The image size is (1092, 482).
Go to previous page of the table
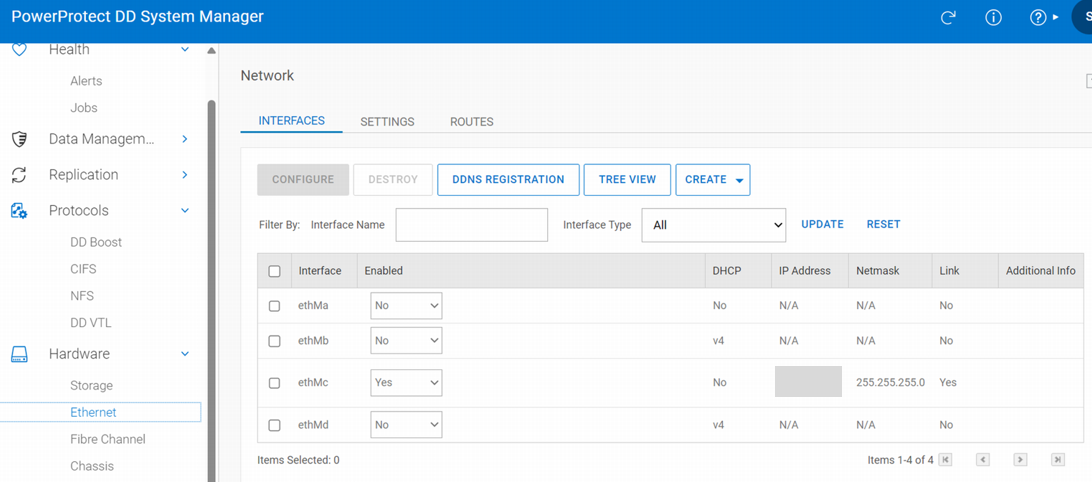[983, 460]
